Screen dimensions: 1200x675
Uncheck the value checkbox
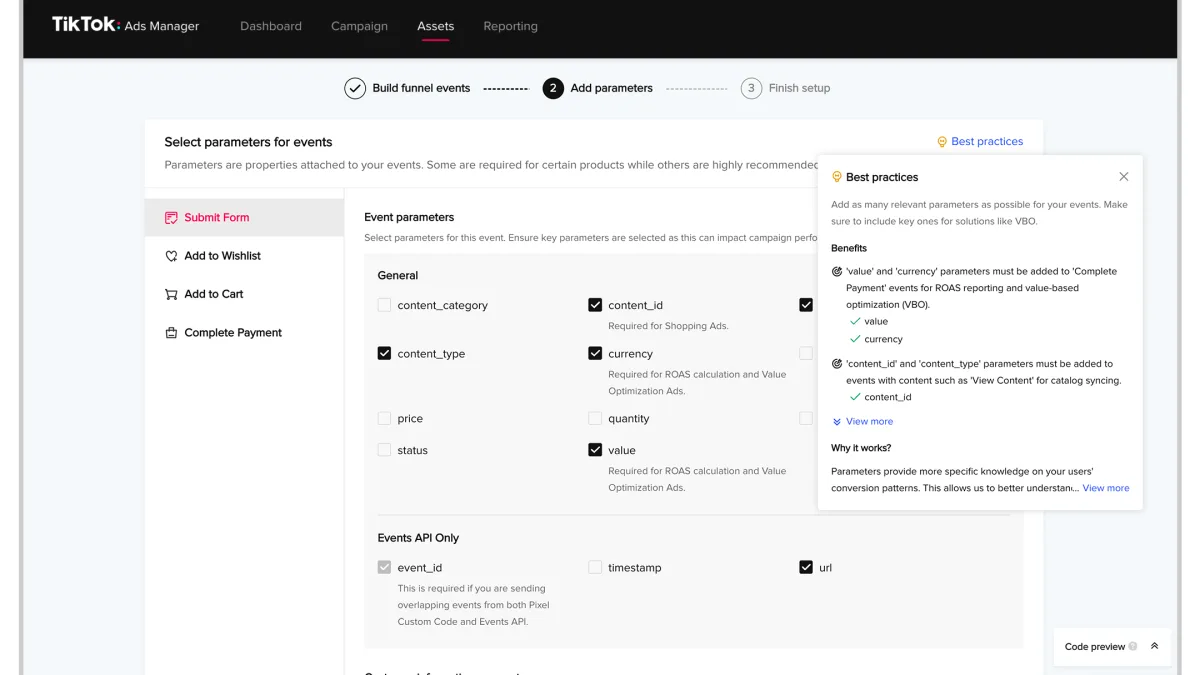[x=595, y=450]
